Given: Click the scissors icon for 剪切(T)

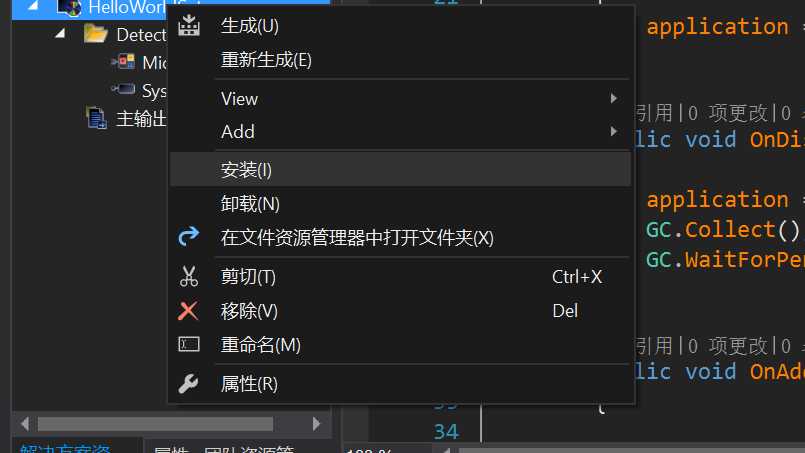Looking at the screenshot, I should [x=189, y=276].
